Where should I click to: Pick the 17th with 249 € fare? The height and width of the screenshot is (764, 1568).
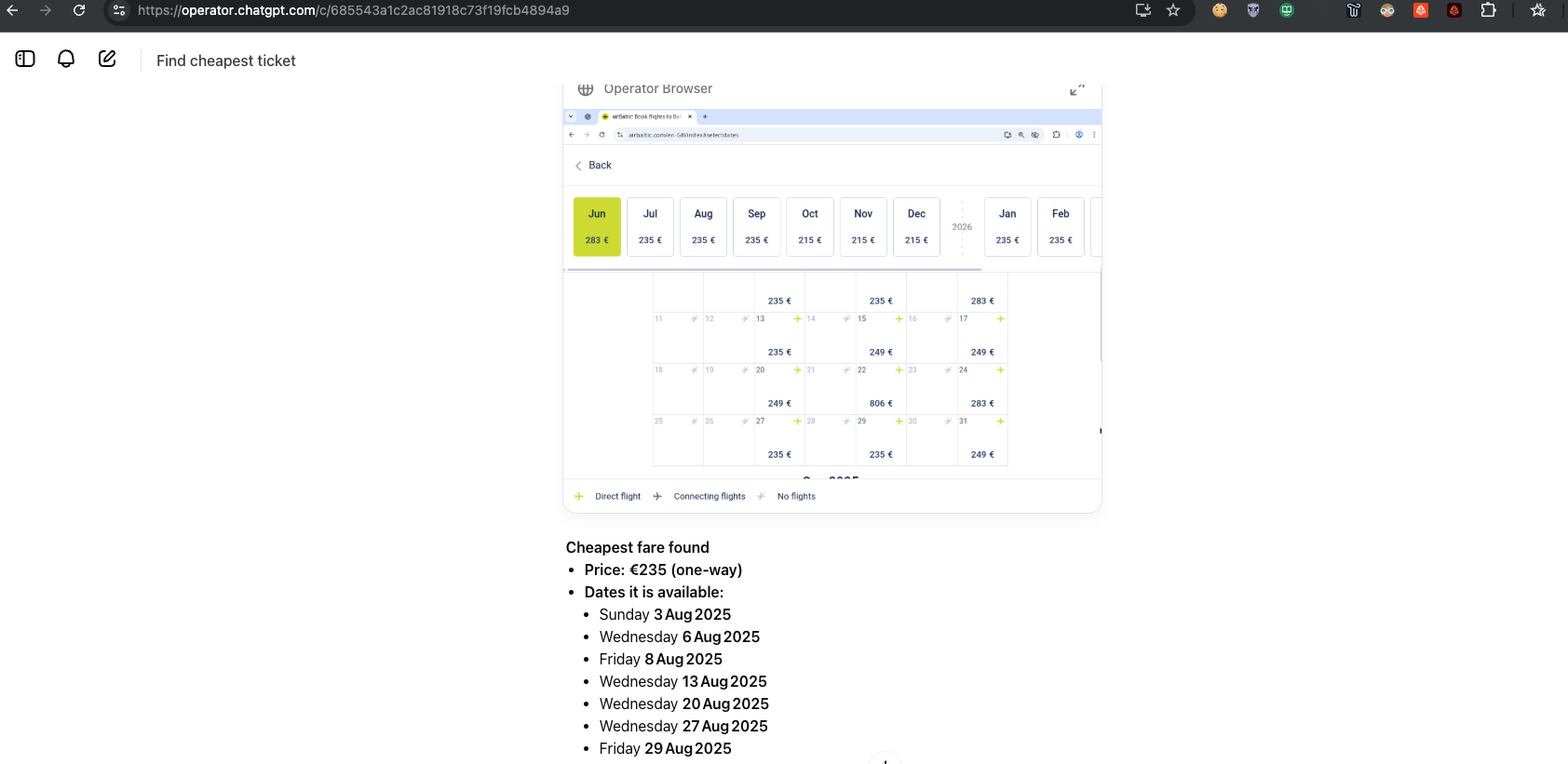point(982,338)
